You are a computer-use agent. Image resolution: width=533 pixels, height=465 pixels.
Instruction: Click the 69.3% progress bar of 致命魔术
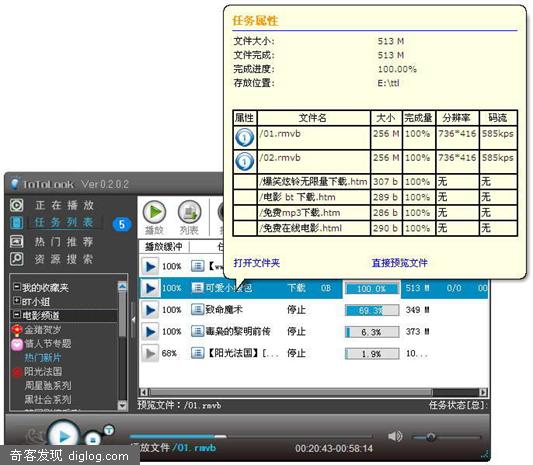click(372, 310)
